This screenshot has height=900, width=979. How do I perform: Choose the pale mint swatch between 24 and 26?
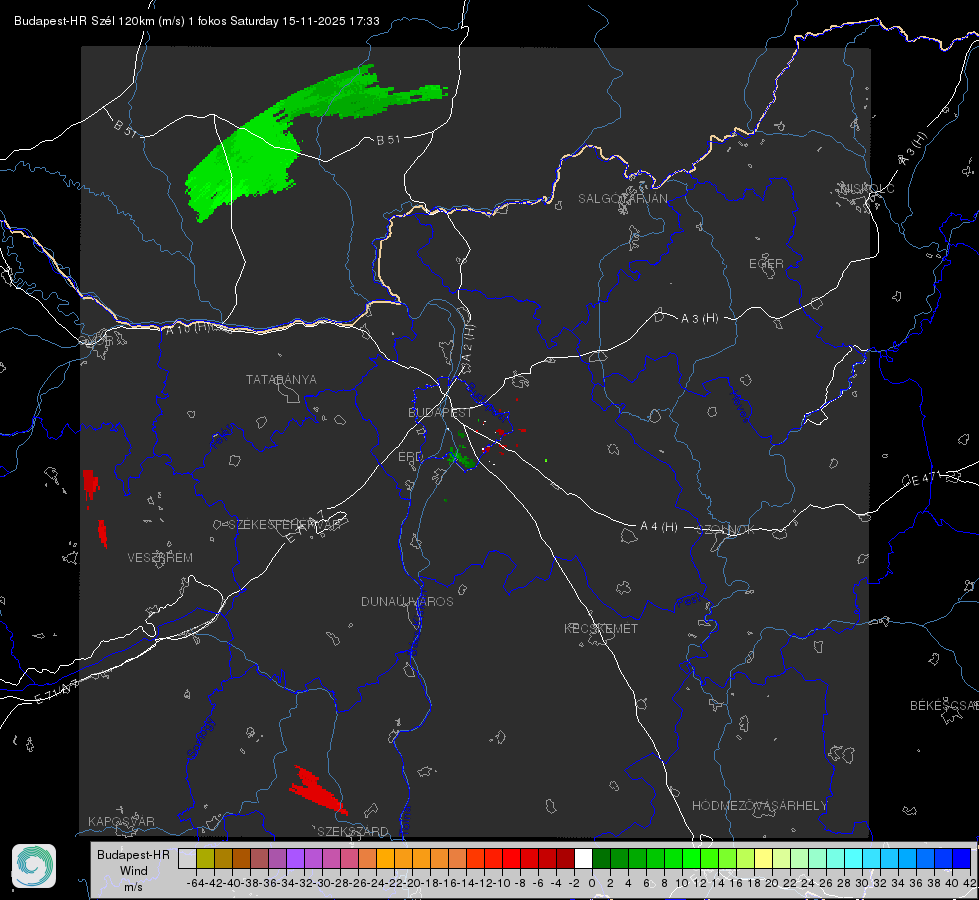click(x=817, y=859)
